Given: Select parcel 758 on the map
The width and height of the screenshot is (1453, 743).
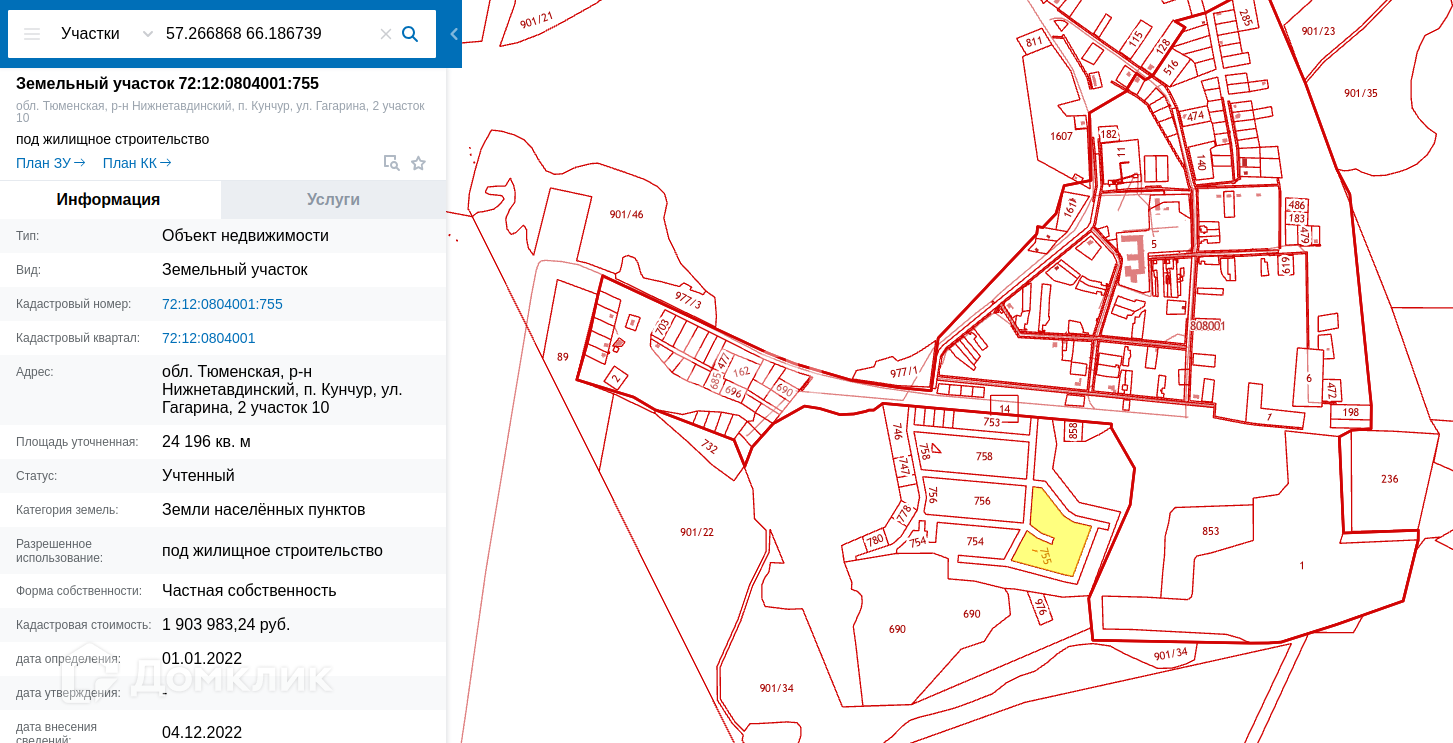Looking at the screenshot, I should pyautogui.click(x=984, y=456).
